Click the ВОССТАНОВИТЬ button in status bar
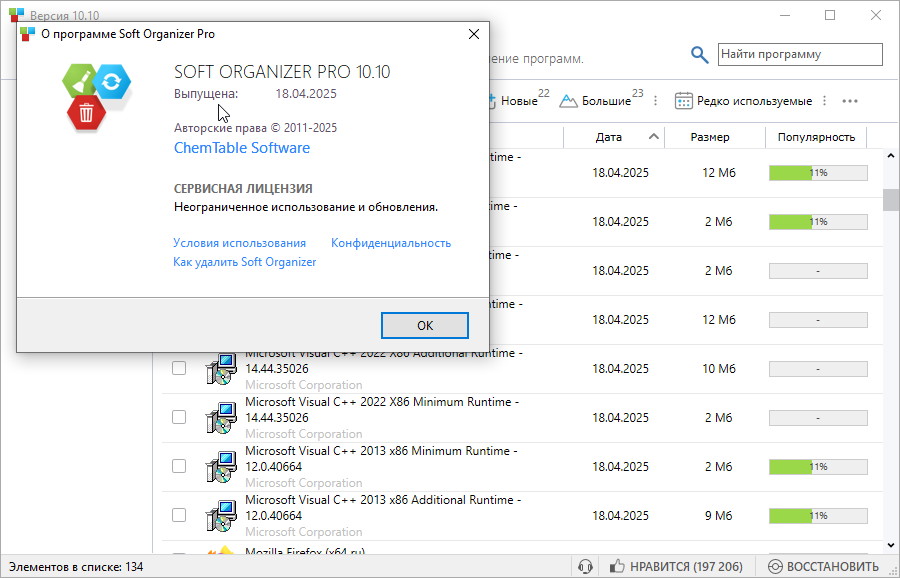 pos(823,567)
